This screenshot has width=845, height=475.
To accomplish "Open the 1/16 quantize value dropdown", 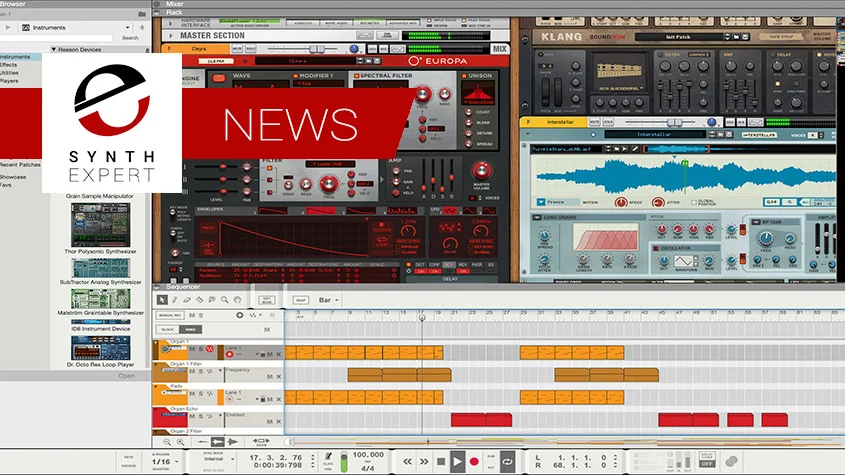I will [164, 462].
